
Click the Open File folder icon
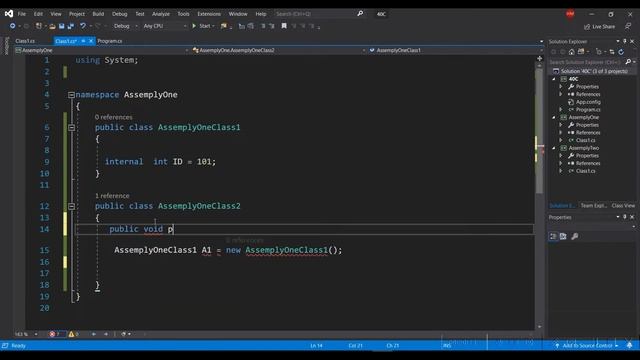pyautogui.click(x=52, y=26)
